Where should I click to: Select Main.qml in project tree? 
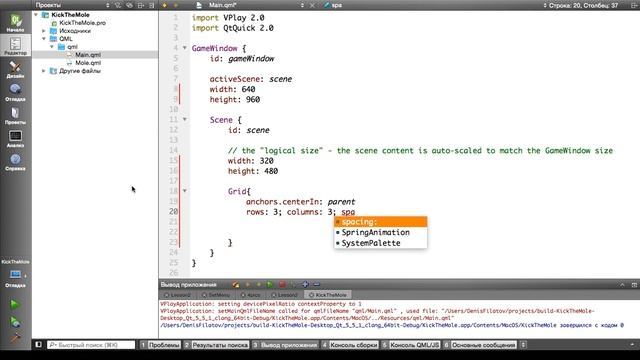pos(88,55)
